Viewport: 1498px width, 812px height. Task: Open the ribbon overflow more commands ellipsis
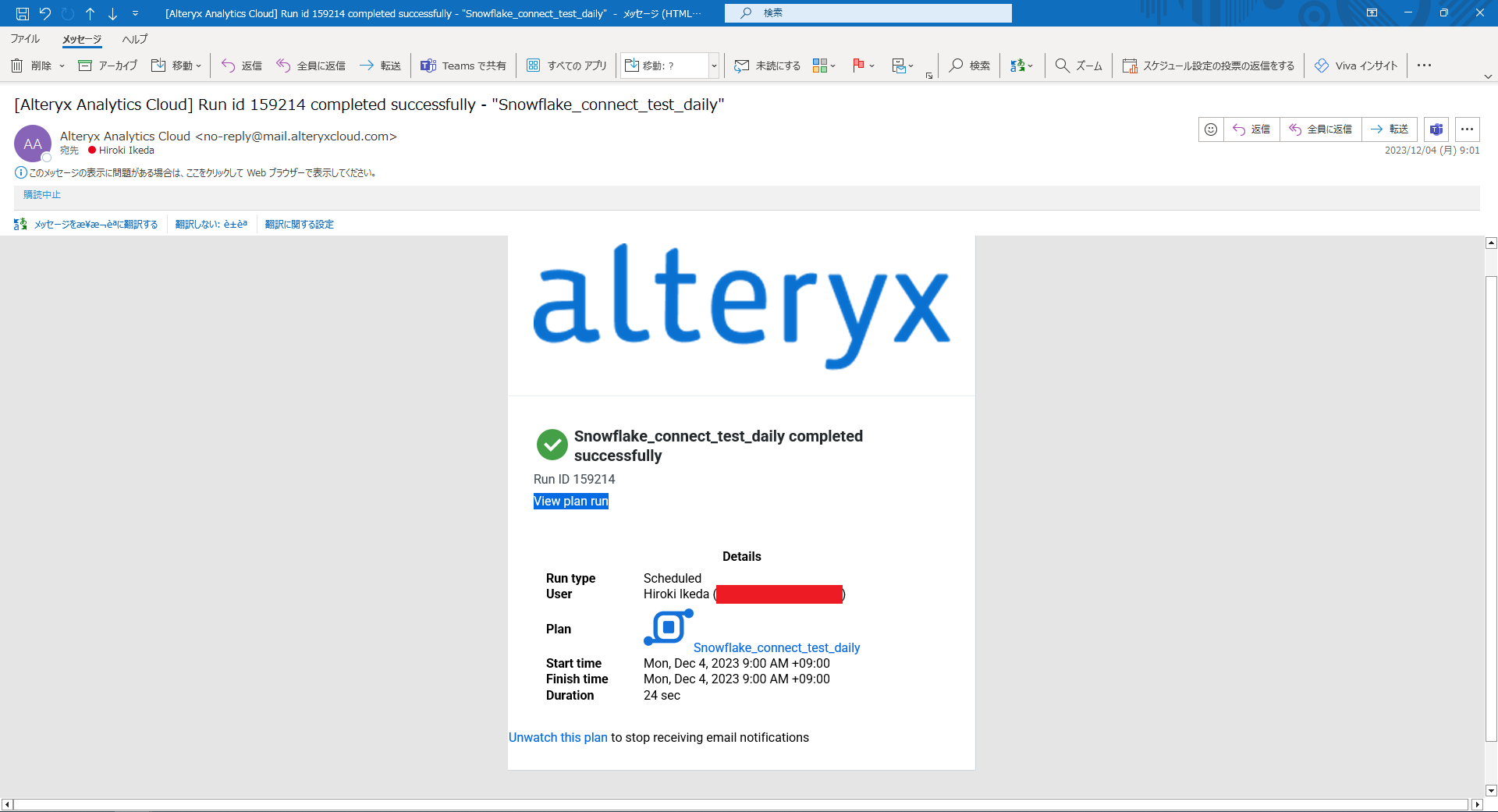tap(1424, 66)
